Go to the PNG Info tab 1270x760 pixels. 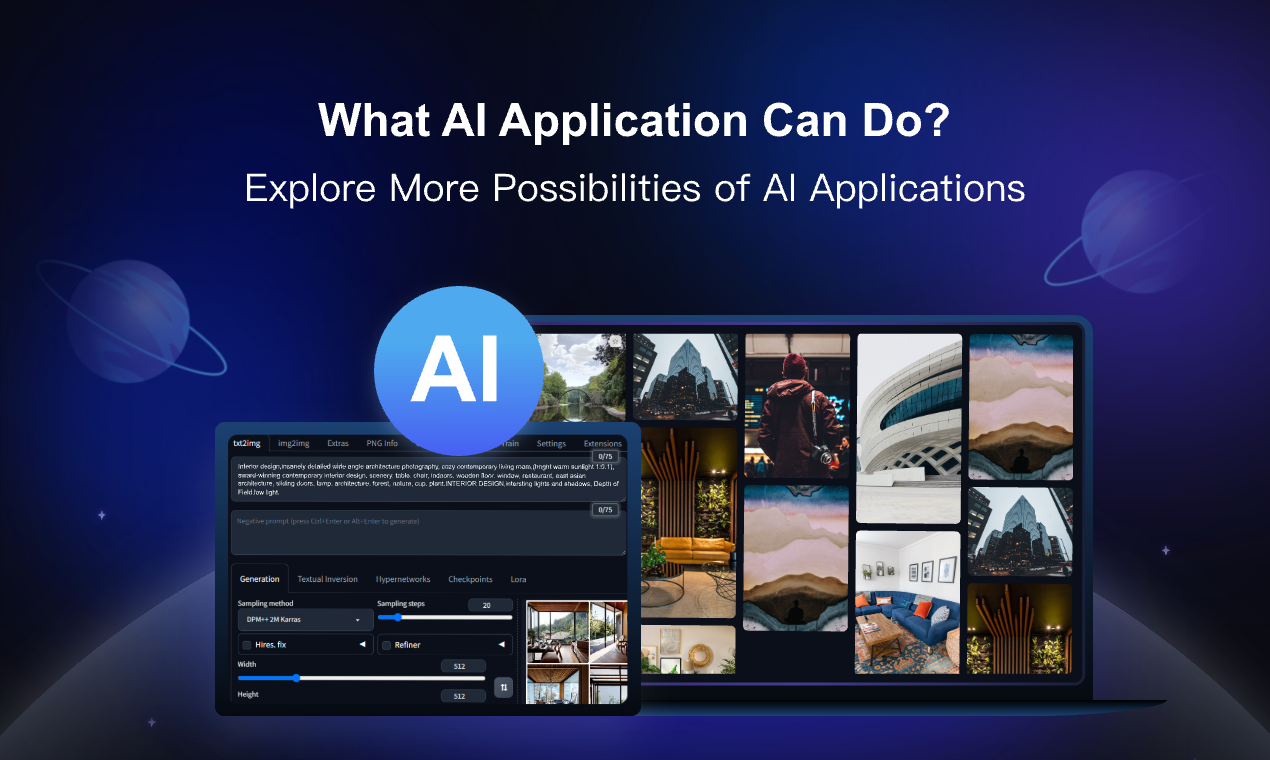382,443
